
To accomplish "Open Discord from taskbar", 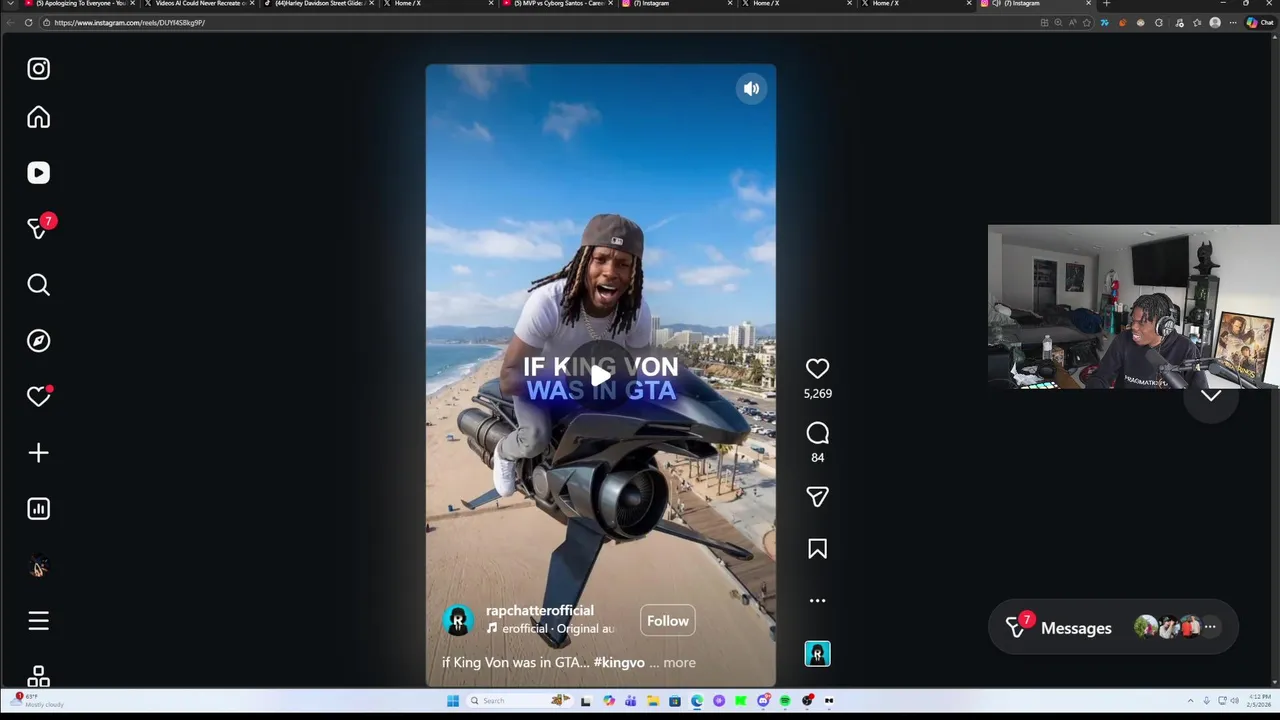I will pyautogui.click(x=763, y=701).
